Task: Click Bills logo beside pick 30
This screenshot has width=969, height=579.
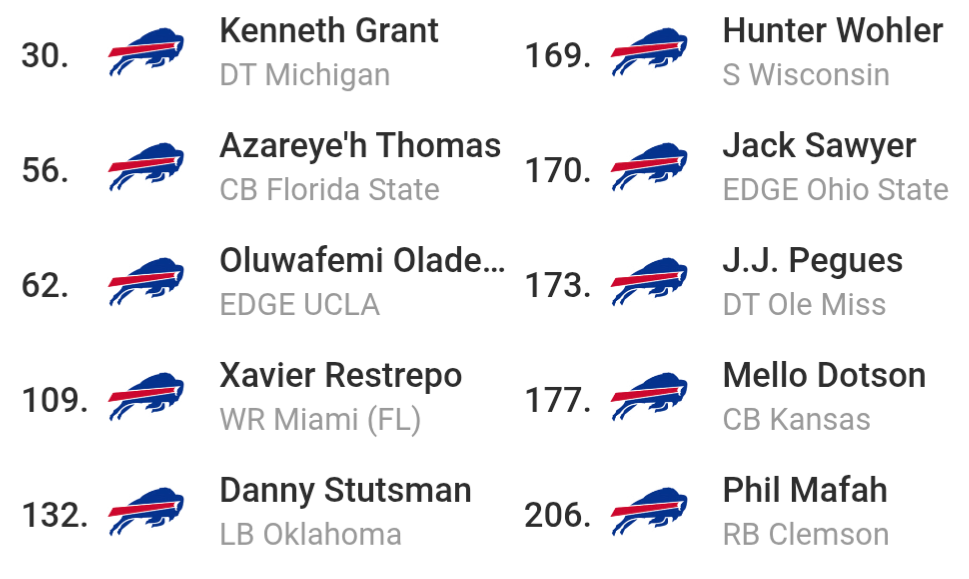Action: 146,52
